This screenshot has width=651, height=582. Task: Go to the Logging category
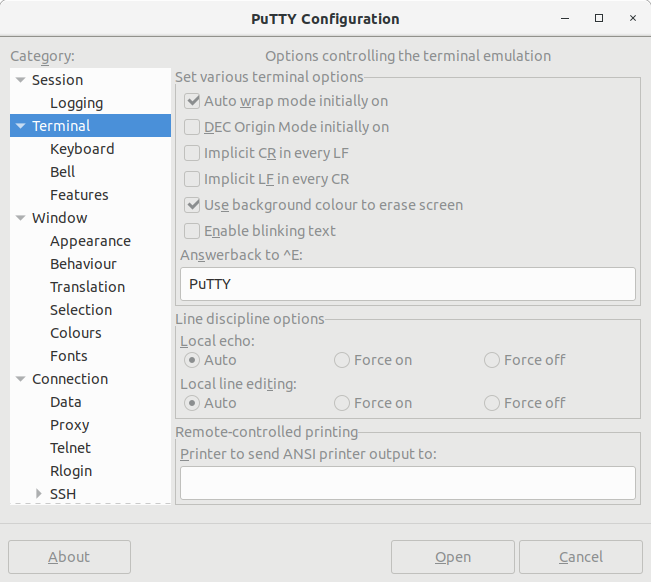click(77, 103)
